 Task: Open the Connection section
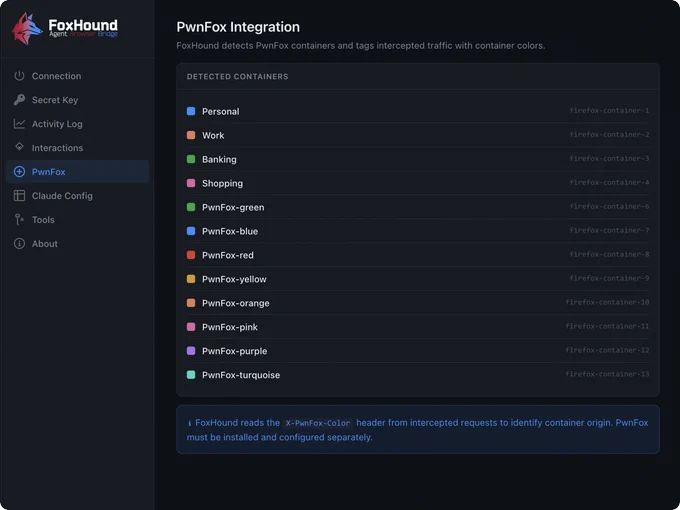point(77,76)
